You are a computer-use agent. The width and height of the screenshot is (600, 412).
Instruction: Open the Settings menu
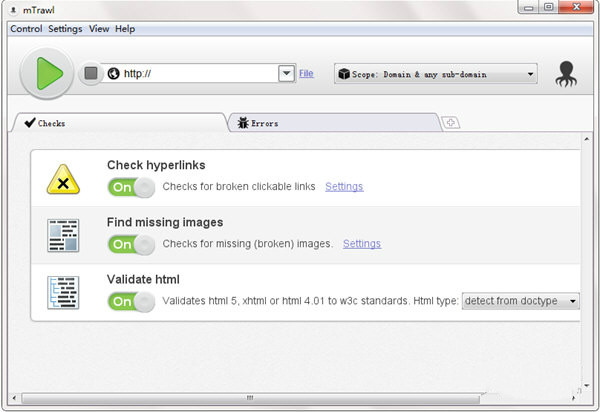[x=65, y=29]
